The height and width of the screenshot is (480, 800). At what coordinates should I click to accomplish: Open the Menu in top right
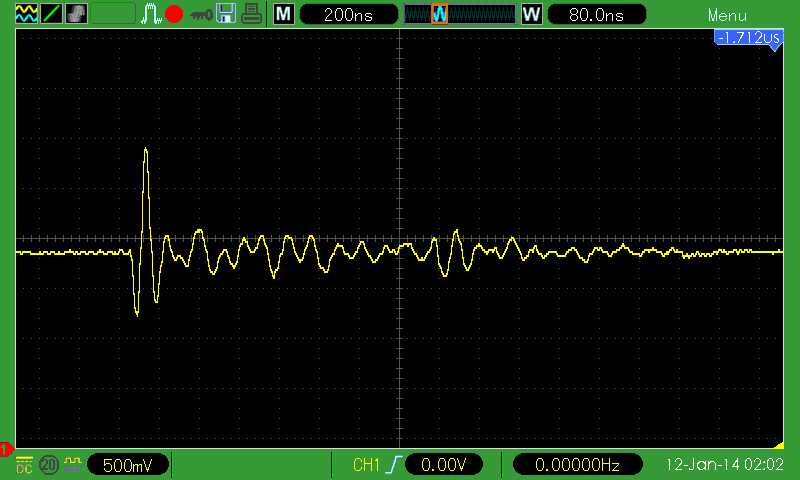[x=727, y=16]
